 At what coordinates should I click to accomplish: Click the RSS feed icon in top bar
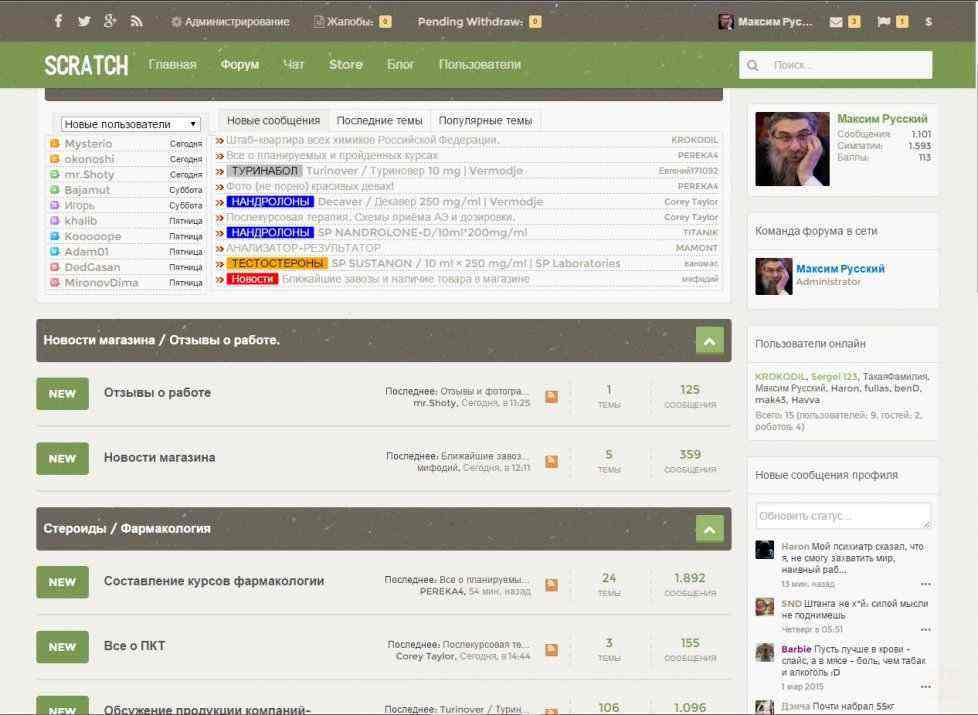(x=136, y=21)
